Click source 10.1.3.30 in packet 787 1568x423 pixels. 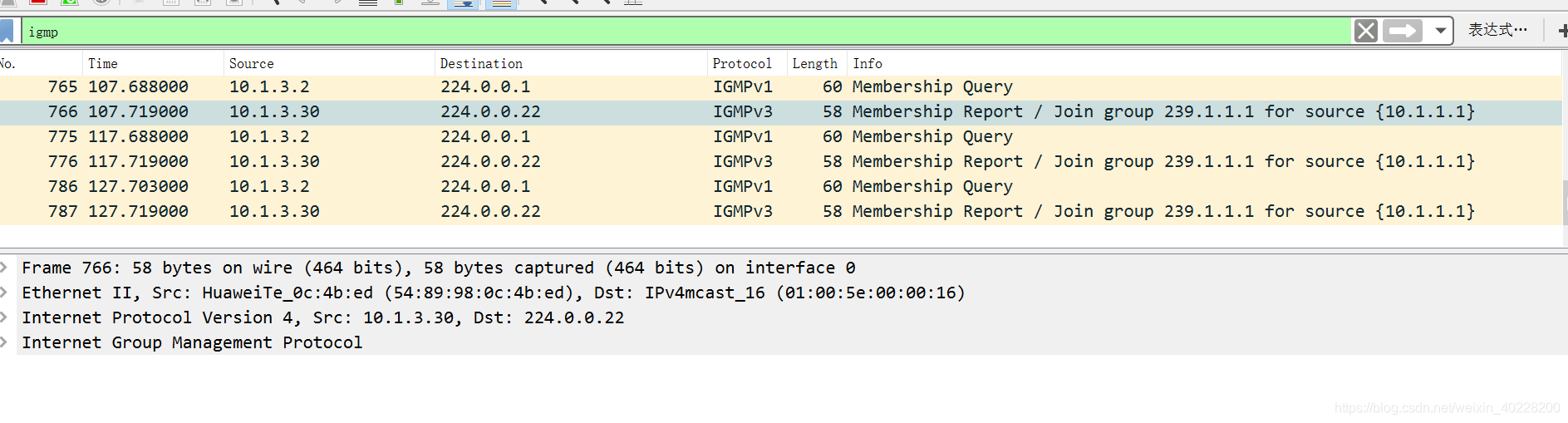274,211
